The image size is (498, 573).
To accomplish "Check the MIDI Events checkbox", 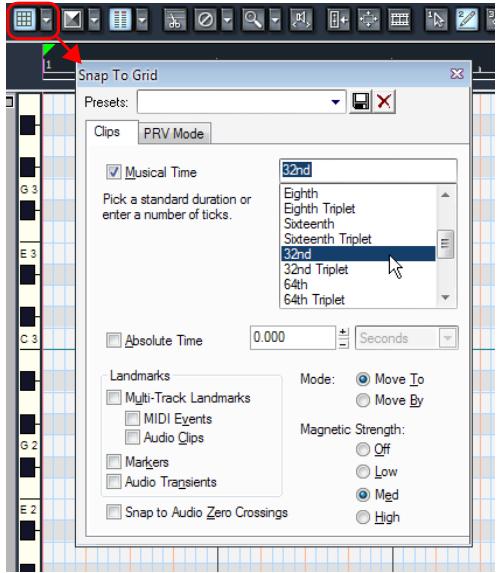I will (x=132, y=418).
